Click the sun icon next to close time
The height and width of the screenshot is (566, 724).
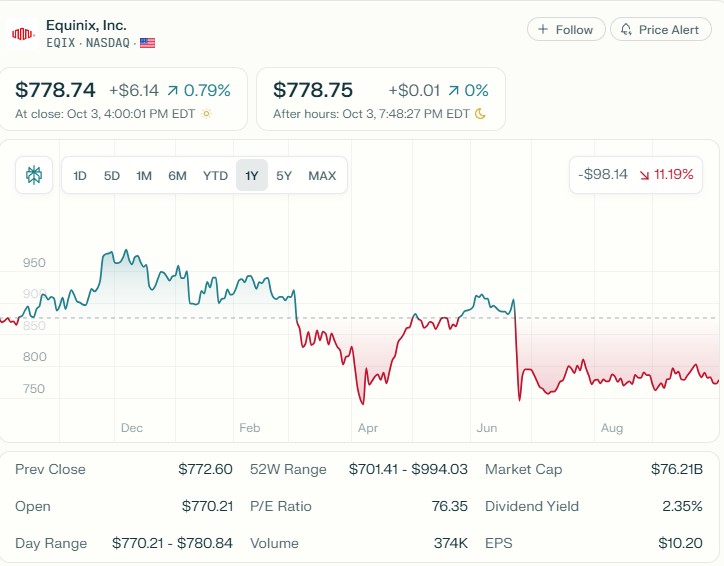tap(206, 114)
